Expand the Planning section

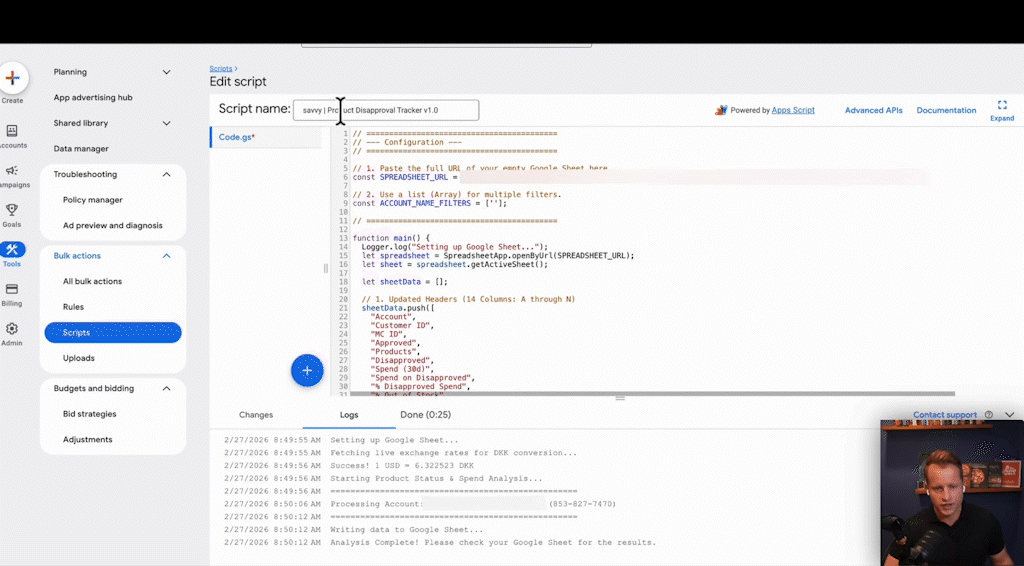(167, 72)
